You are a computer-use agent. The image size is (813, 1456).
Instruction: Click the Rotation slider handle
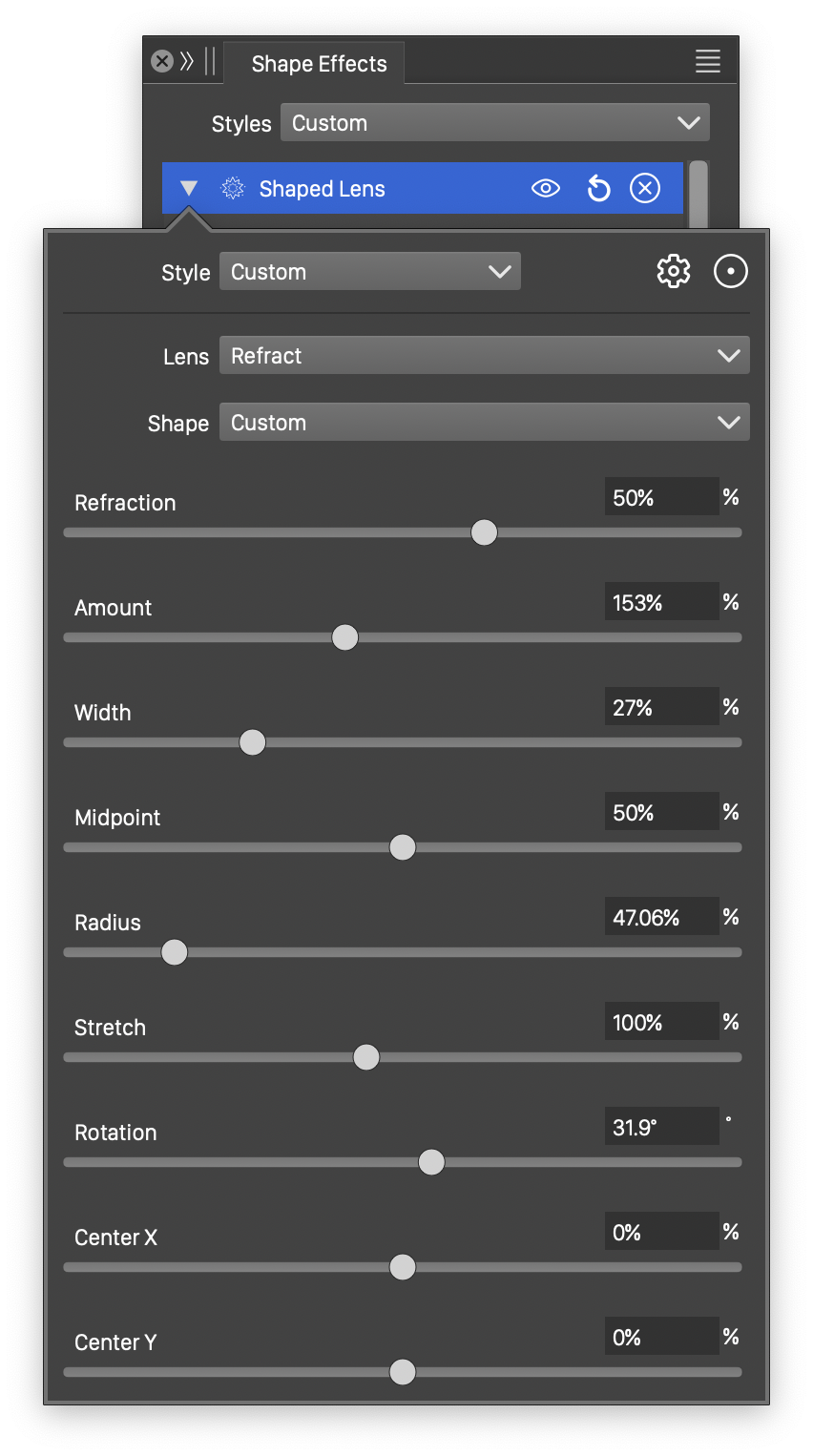click(x=431, y=1162)
